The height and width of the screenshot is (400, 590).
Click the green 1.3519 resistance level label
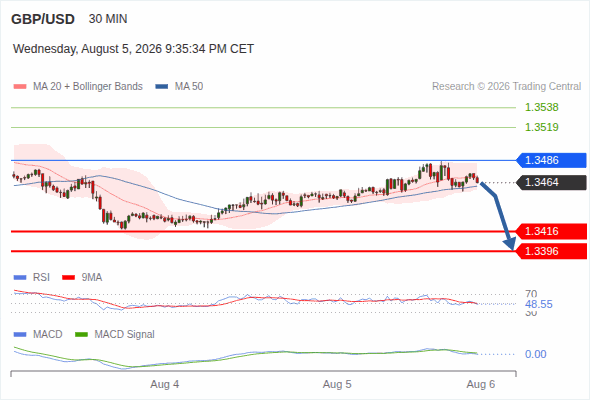[x=542, y=127]
